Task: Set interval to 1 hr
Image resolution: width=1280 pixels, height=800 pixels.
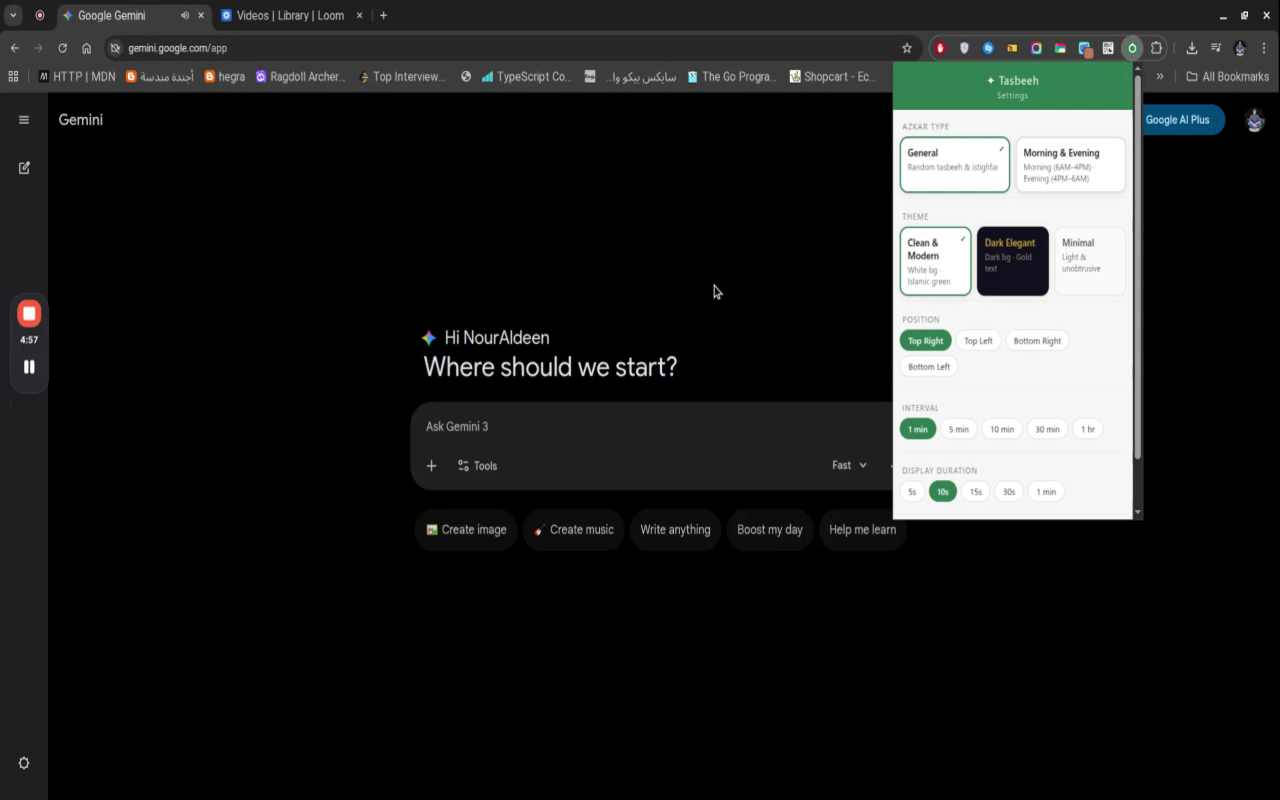Action: (x=1088, y=429)
